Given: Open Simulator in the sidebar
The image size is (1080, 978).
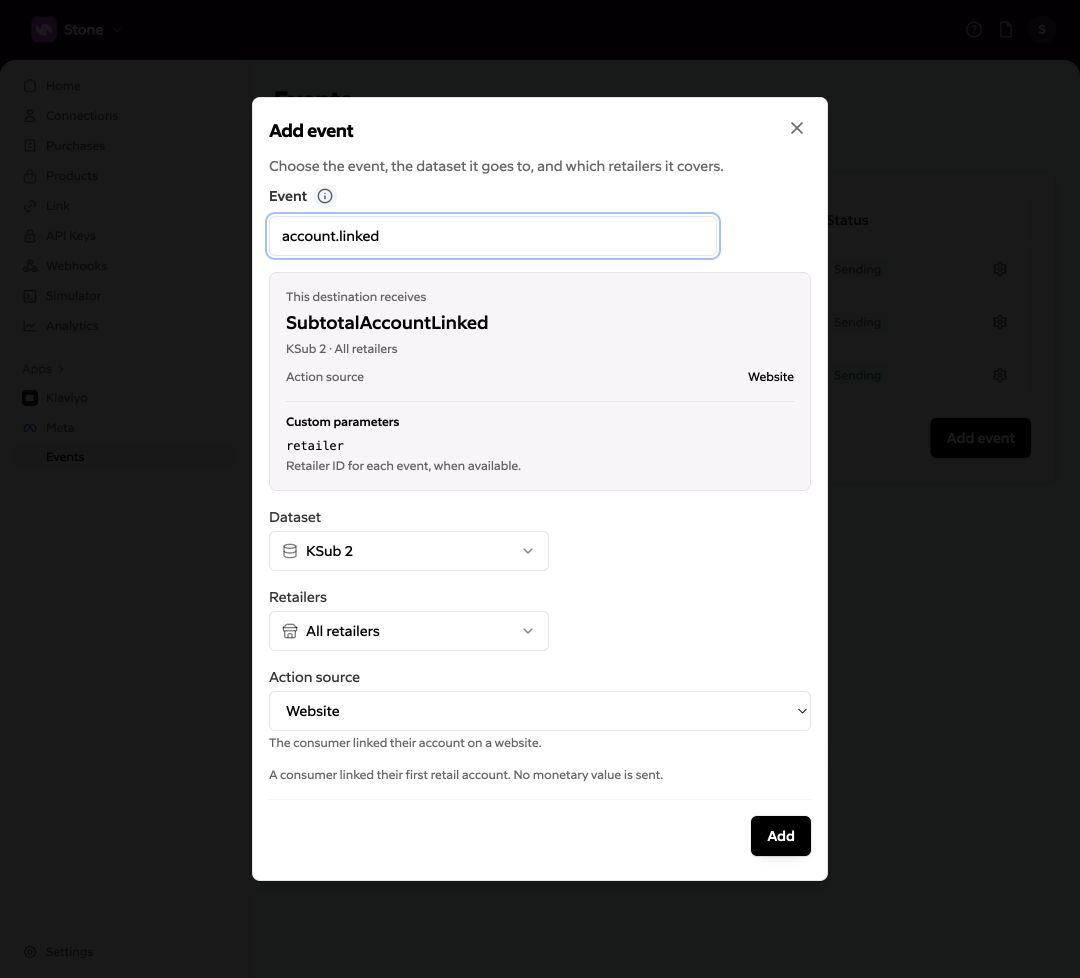Looking at the screenshot, I should tap(73, 295).
